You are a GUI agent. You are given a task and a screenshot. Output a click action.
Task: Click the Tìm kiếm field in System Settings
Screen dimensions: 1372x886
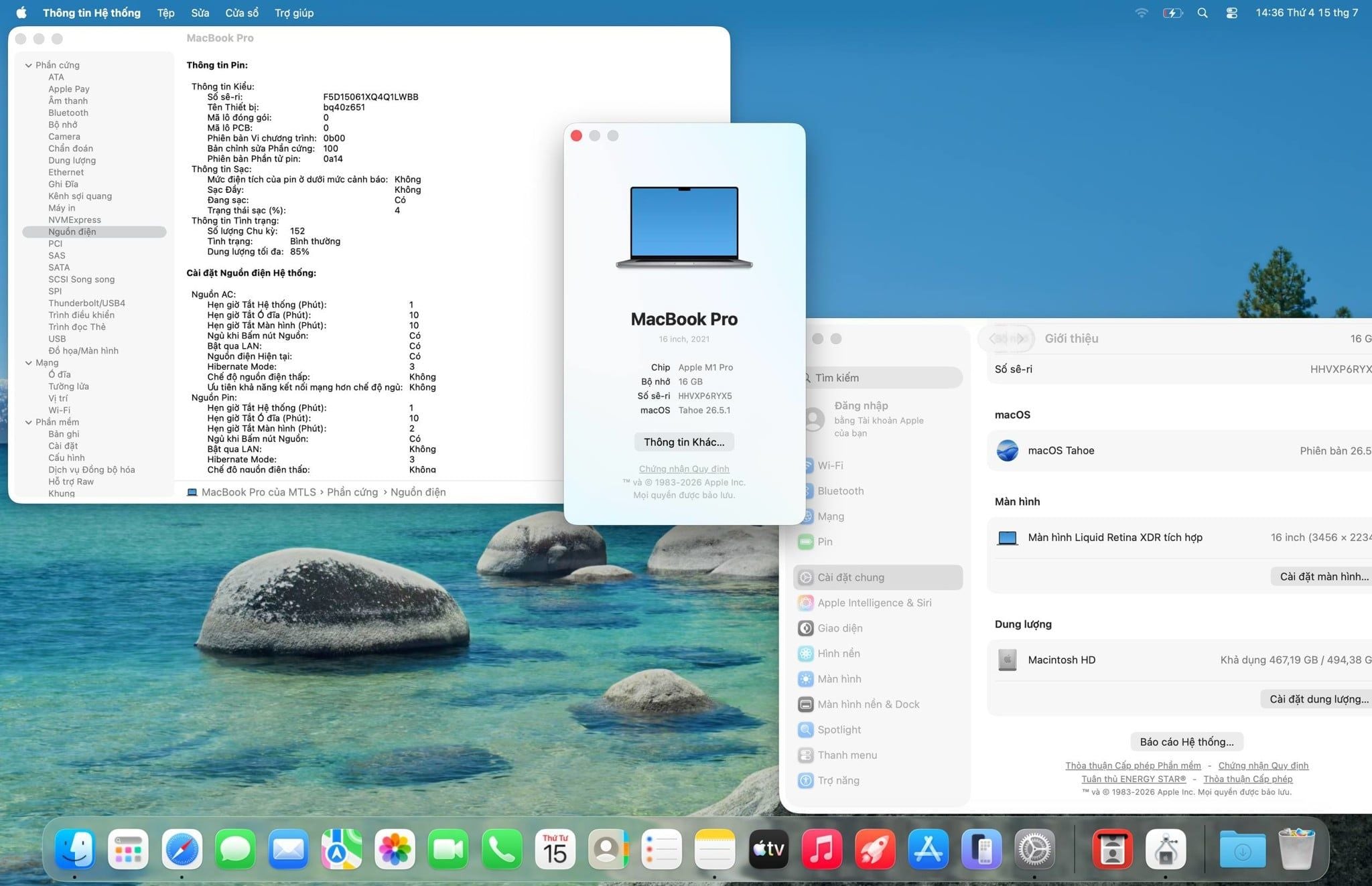pyautogui.click(x=882, y=378)
